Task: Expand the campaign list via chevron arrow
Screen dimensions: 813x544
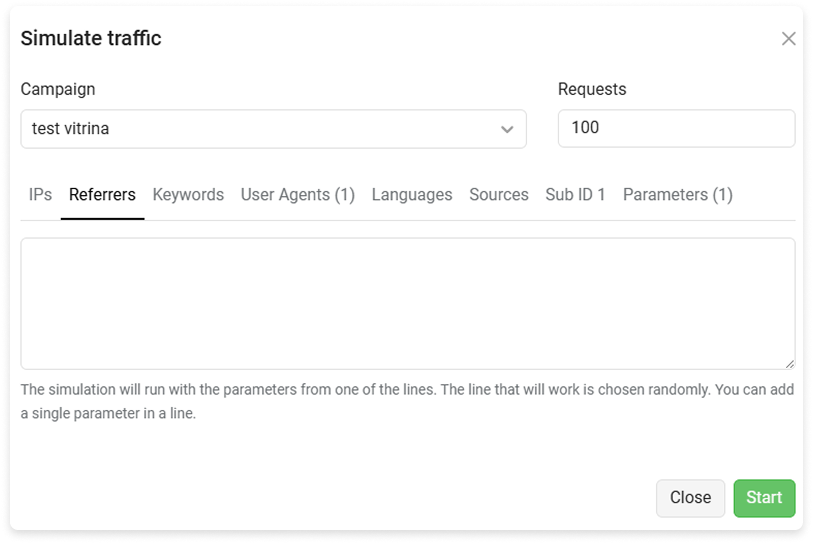Action: point(507,129)
